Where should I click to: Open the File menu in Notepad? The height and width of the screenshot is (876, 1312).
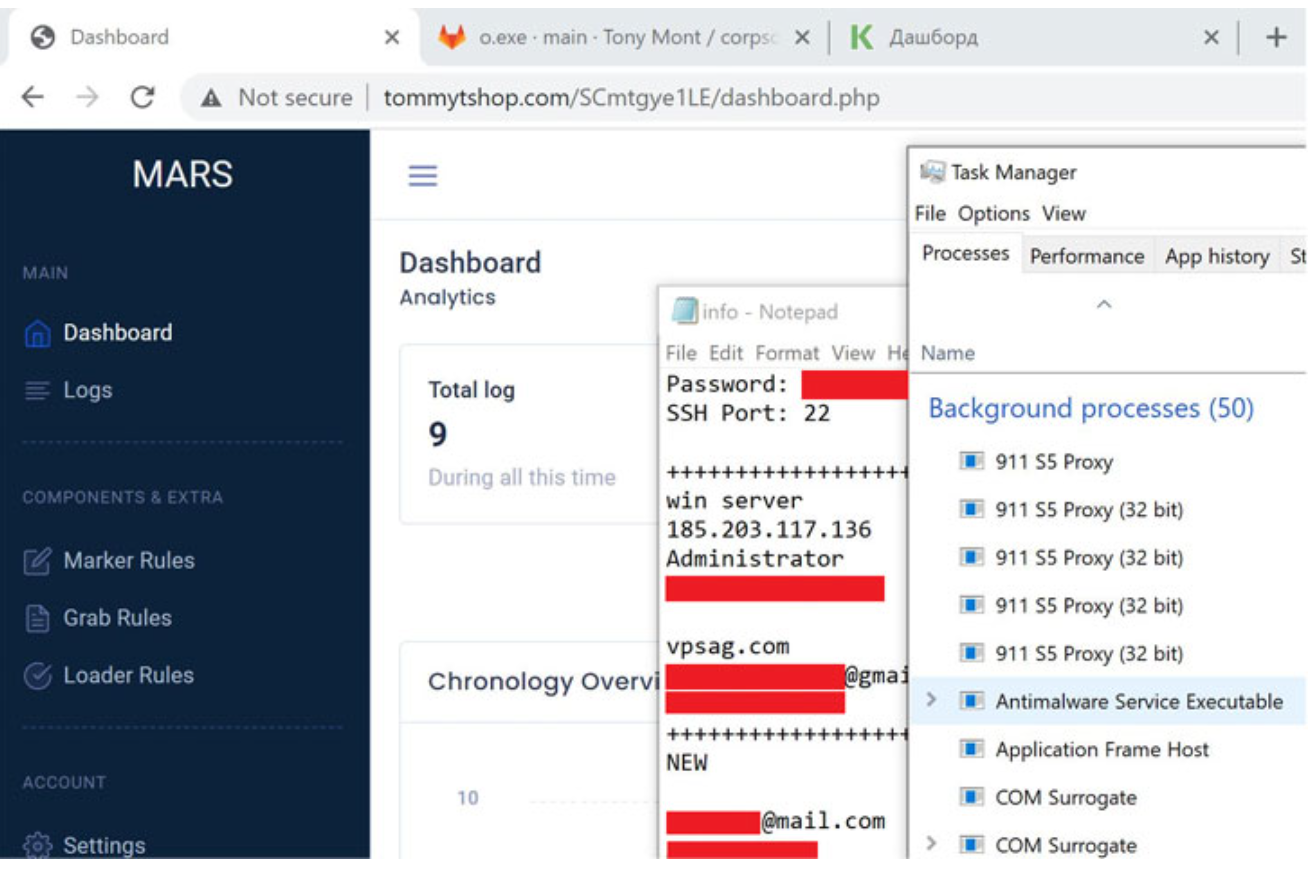[x=681, y=353]
